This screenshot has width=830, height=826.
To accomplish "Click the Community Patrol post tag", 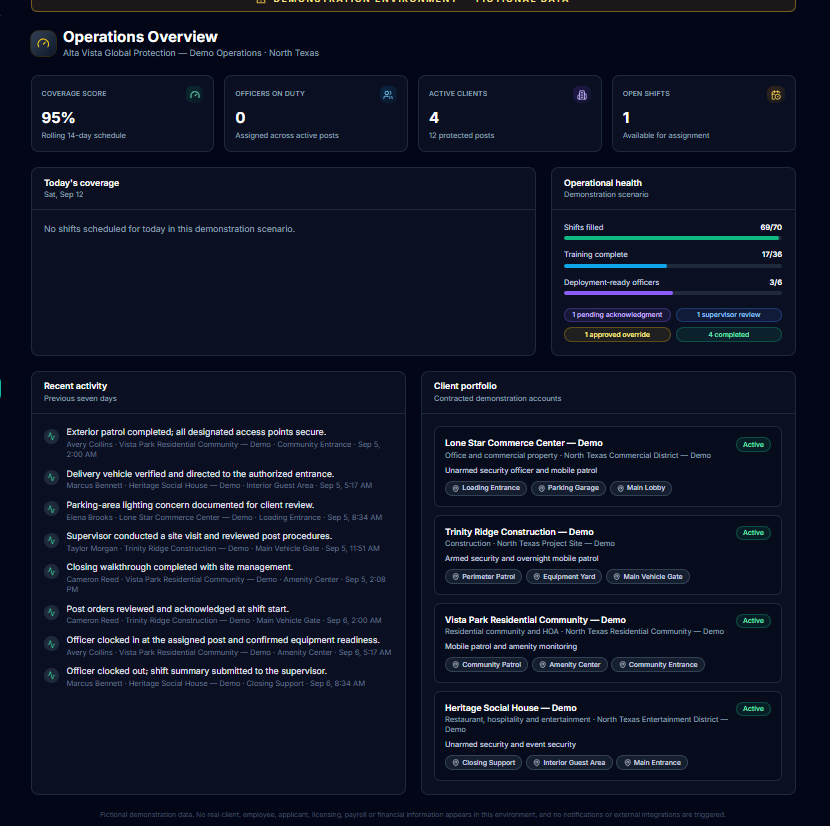I will (x=486, y=665).
